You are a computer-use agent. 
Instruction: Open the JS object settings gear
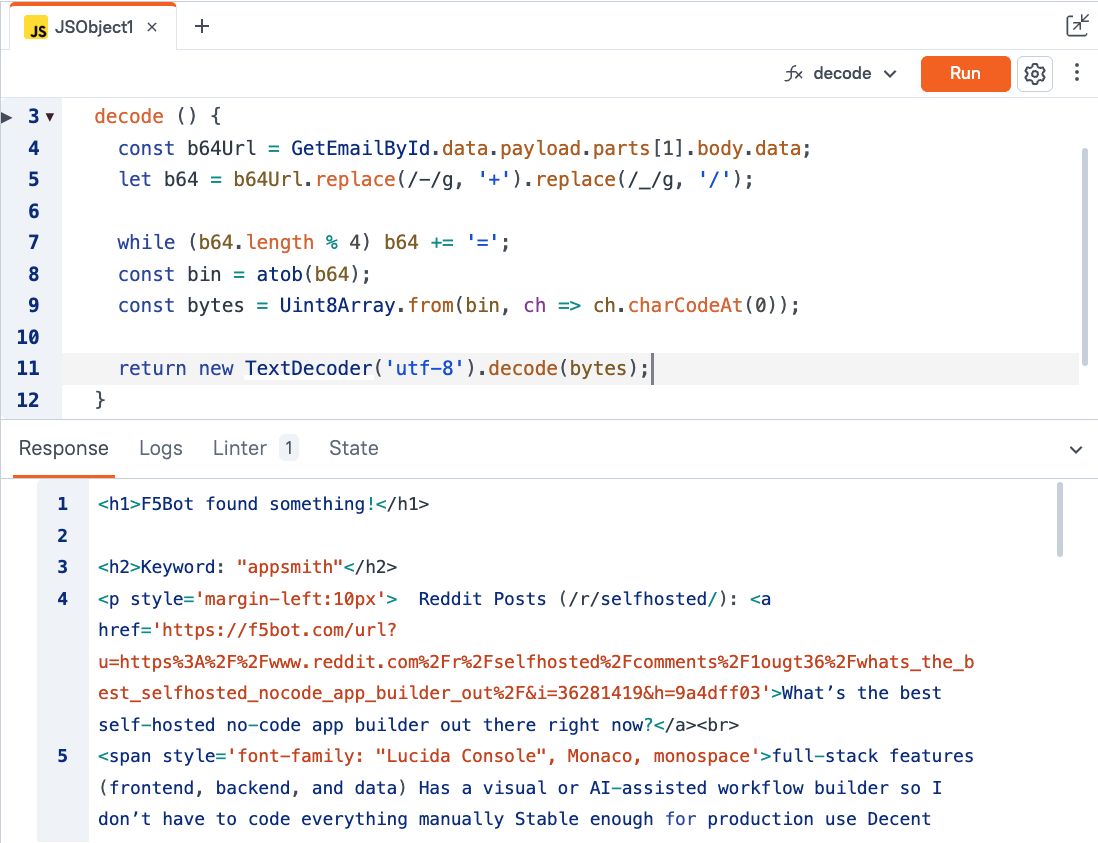pos(1035,74)
